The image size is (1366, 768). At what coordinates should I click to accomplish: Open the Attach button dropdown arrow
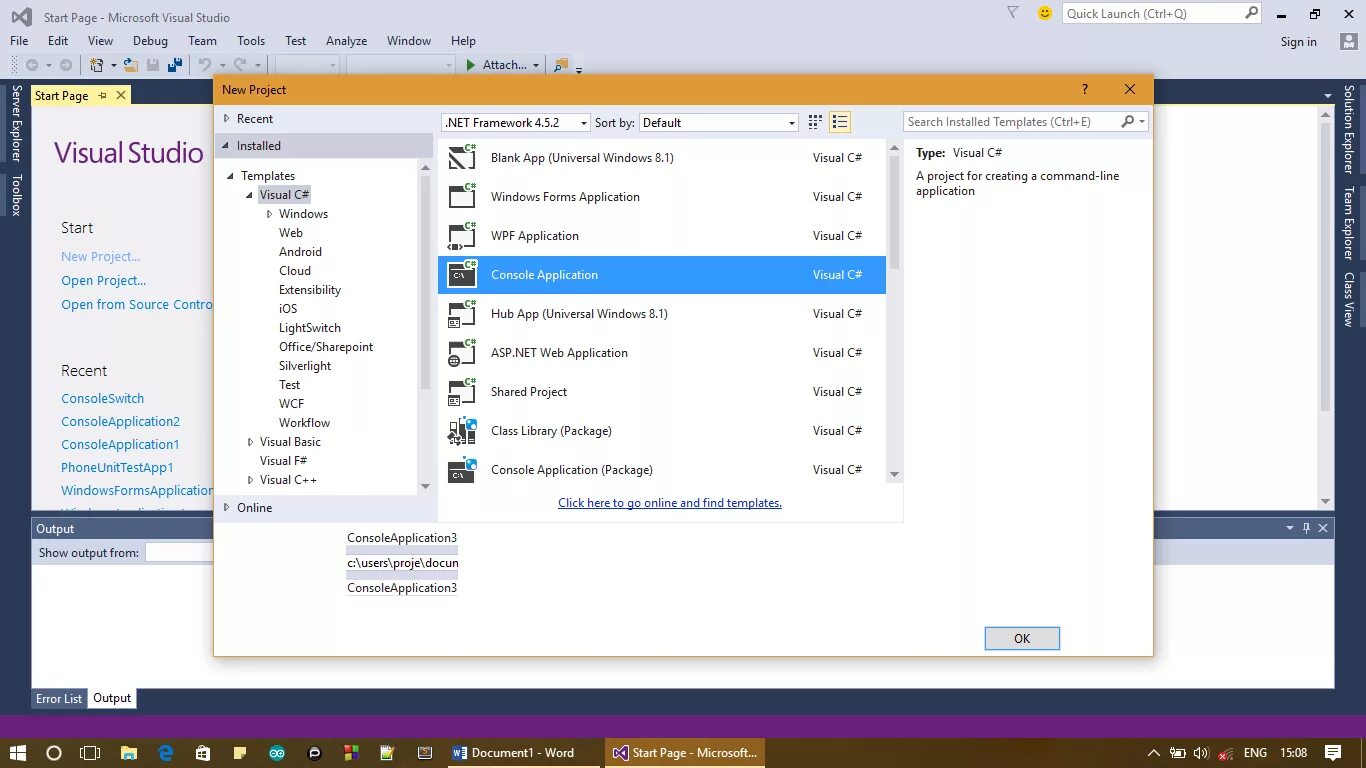point(536,65)
